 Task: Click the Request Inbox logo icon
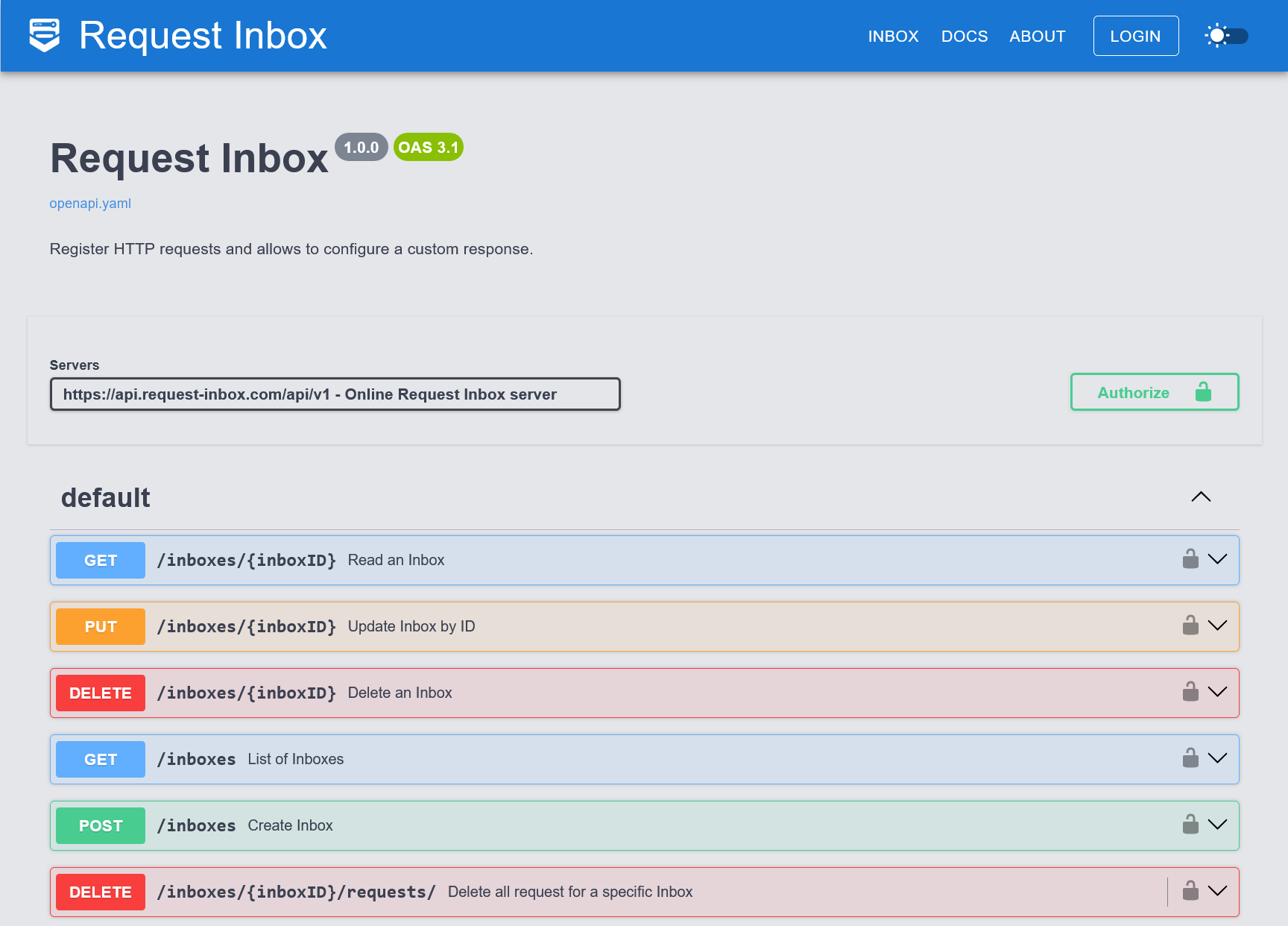point(45,35)
